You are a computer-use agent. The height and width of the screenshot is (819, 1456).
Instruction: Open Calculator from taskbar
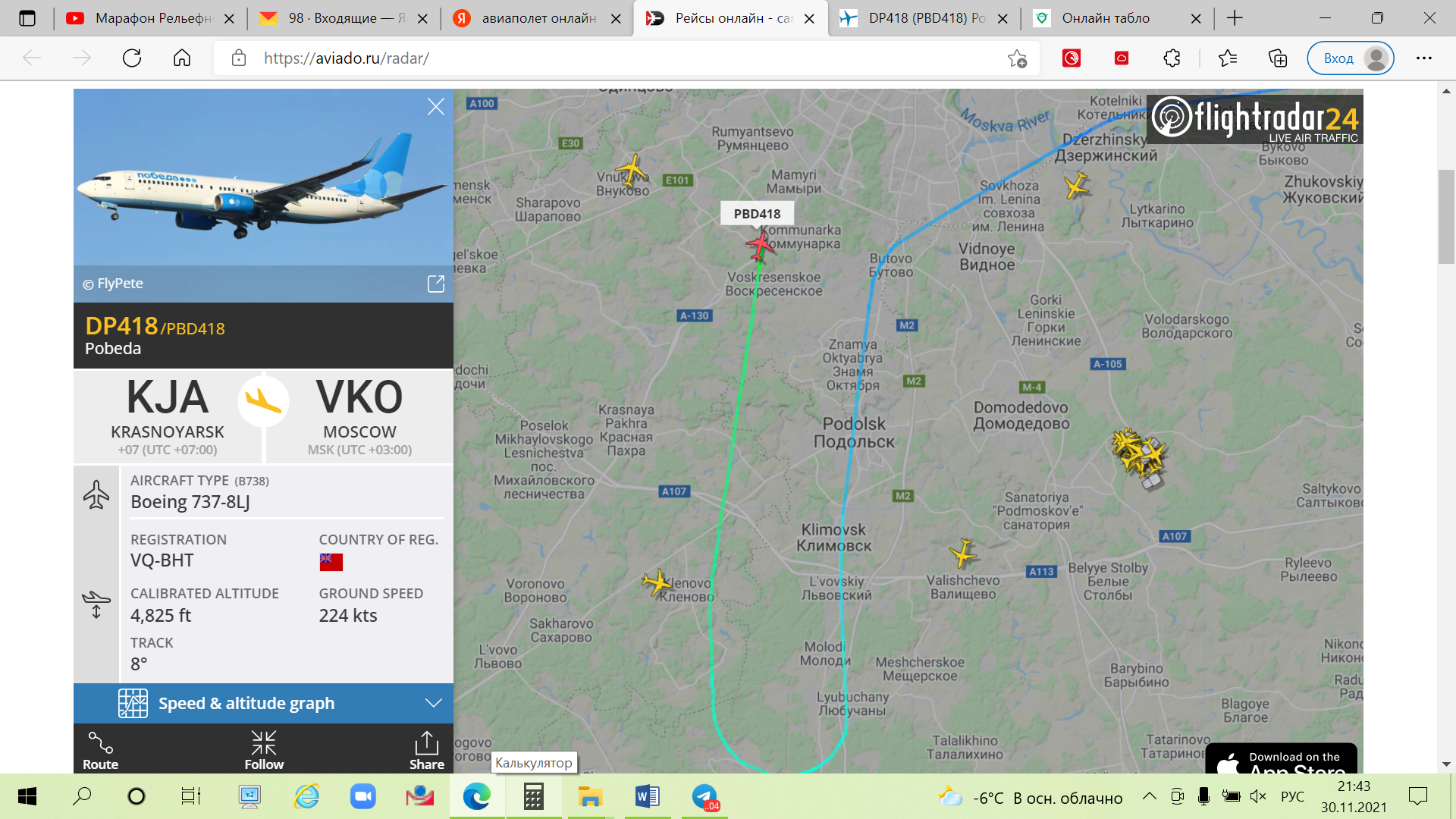(534, 796)
